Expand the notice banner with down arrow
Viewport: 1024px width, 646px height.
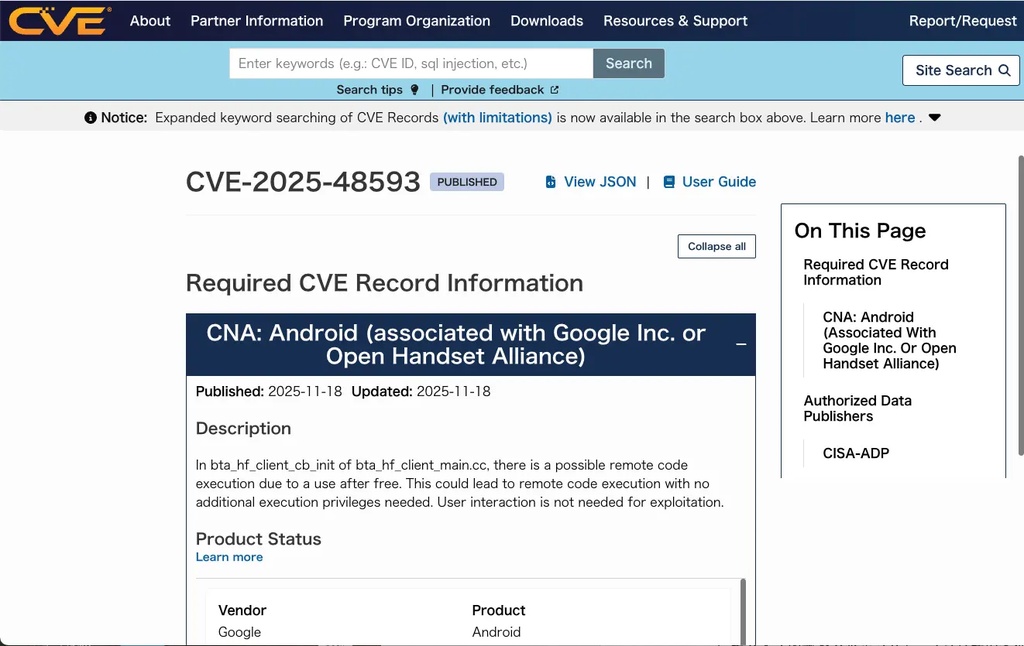pyautogui.click(x=934, y=118)
